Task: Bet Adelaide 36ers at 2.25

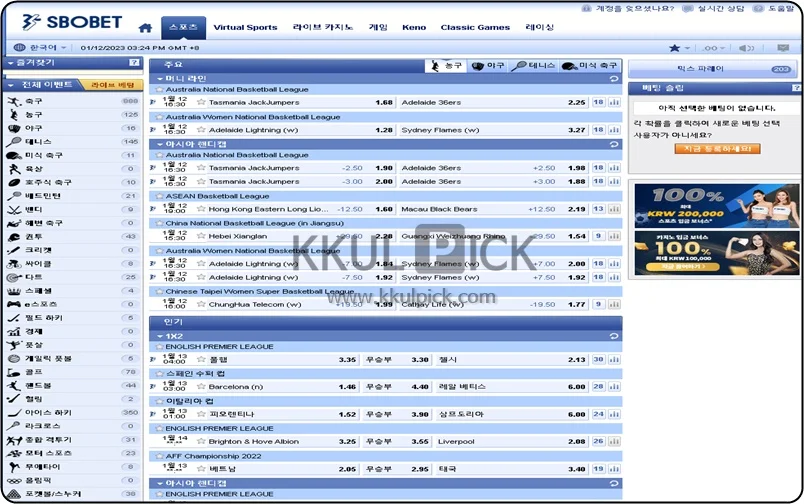Action: [576, 103]
